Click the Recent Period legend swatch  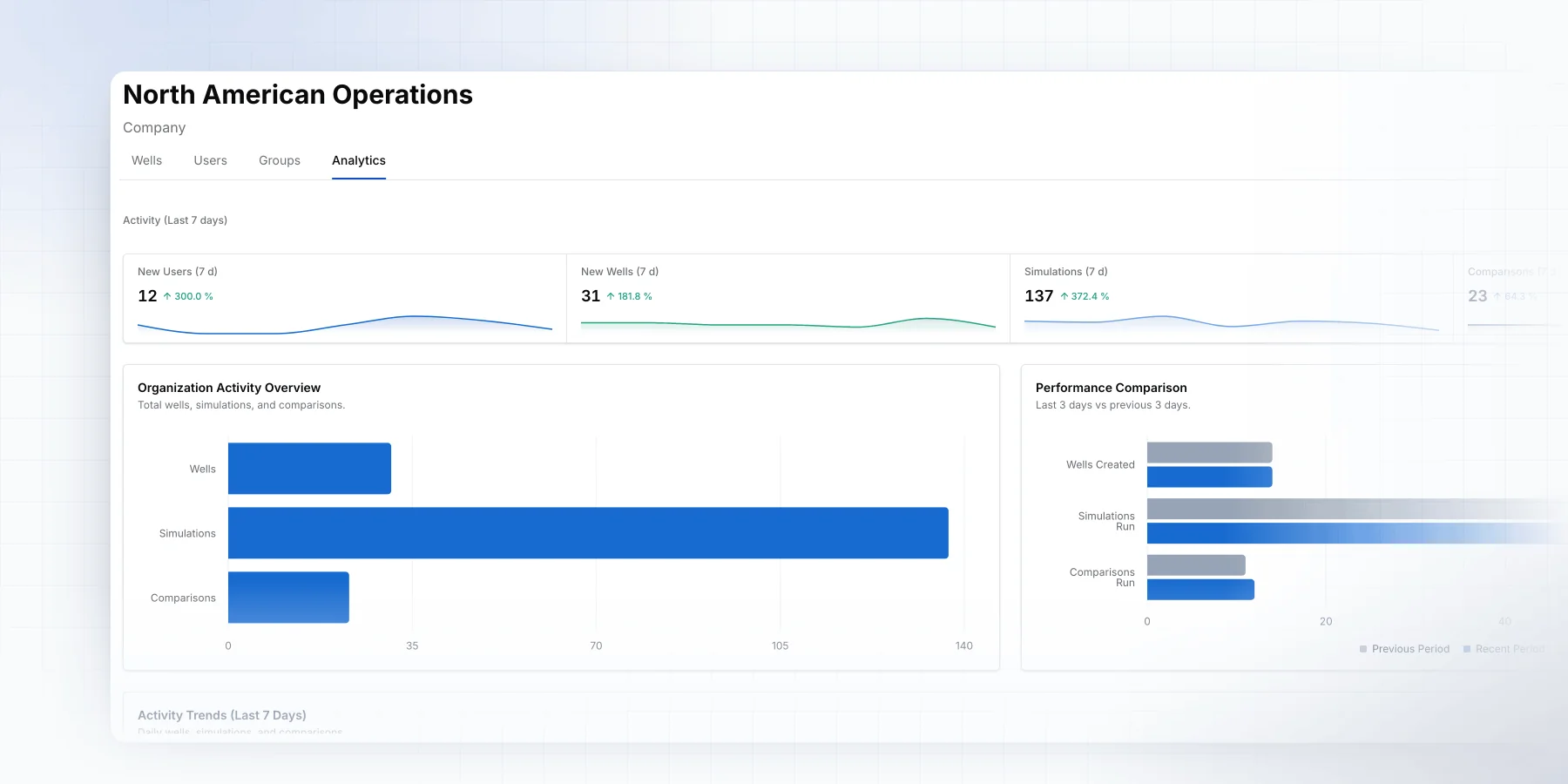(x=1467, y=649)
